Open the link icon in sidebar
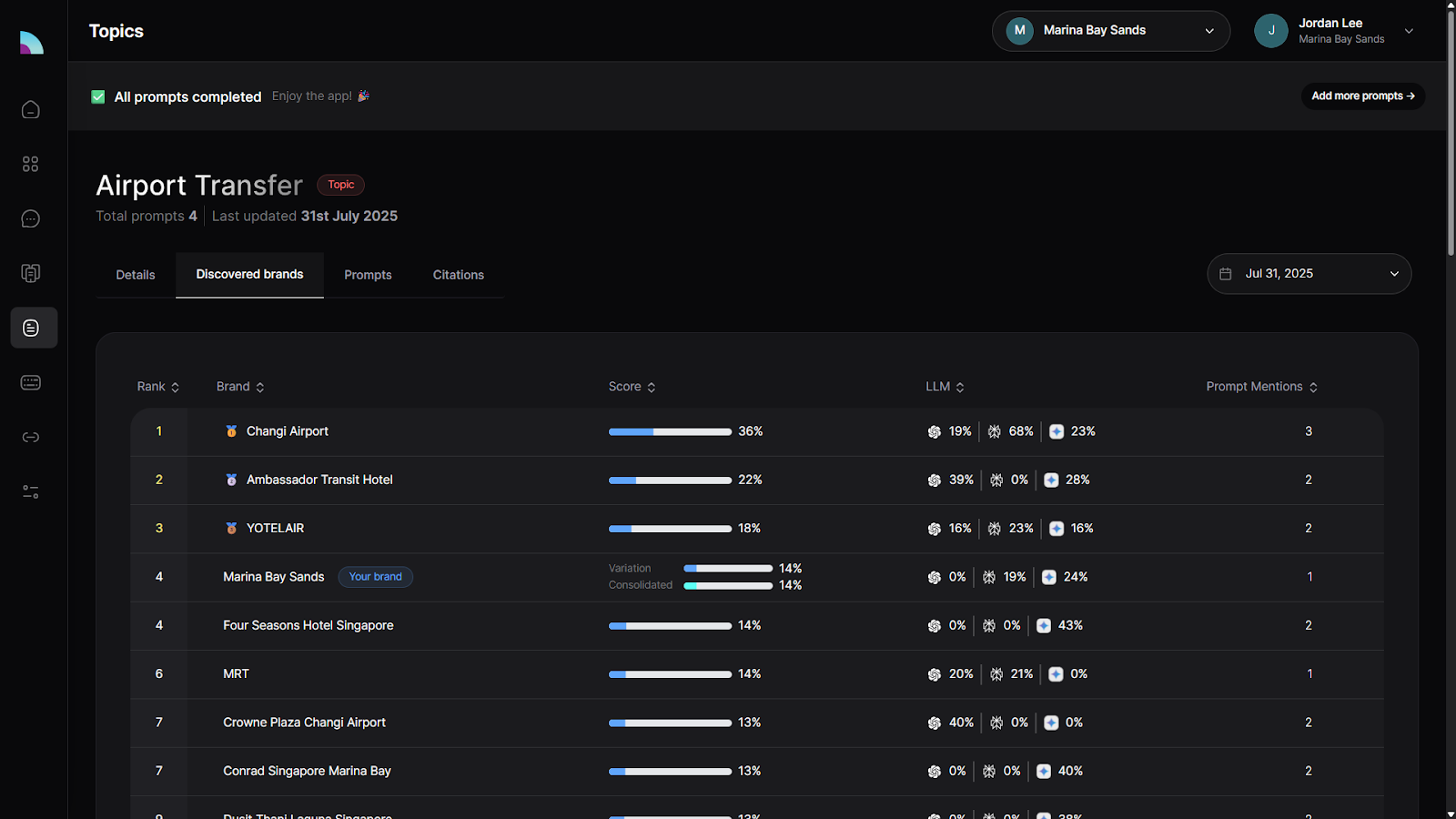1456x819 pixels. click(x=31, y=438)
